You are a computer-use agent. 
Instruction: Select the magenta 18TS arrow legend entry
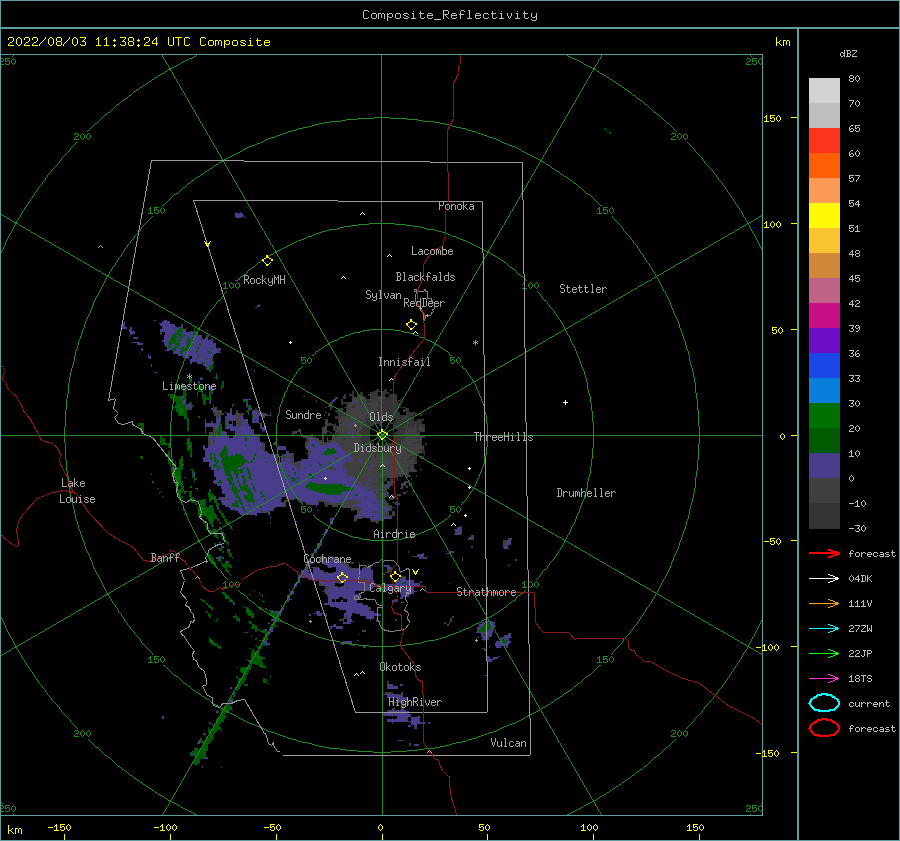[824, 679]
